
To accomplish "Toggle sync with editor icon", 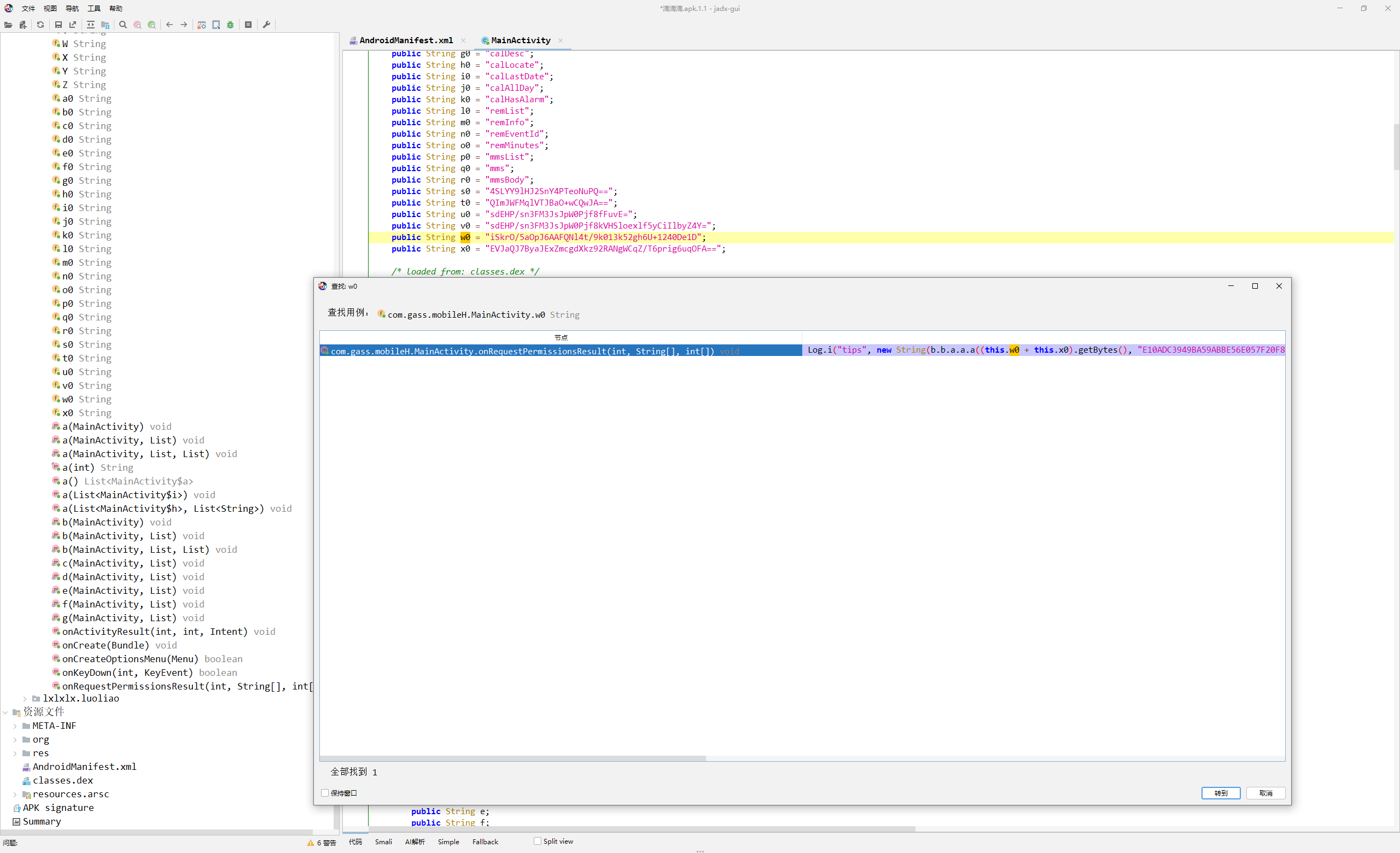I will pyautogui.click(x=90, y=25).
